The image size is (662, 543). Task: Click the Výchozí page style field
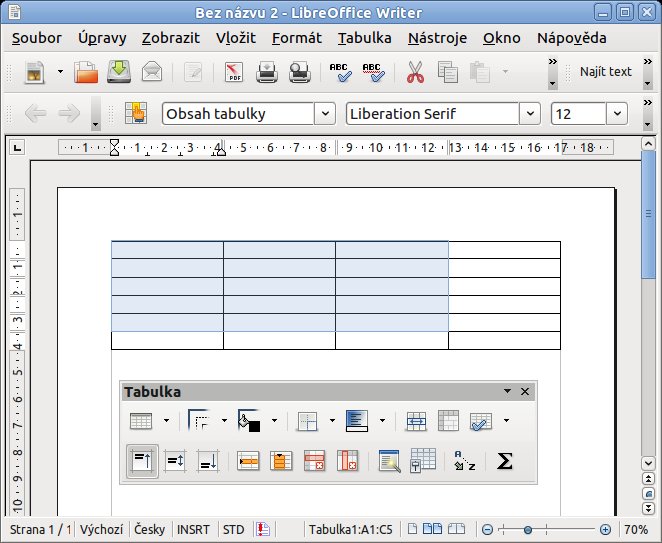[101, 529]
